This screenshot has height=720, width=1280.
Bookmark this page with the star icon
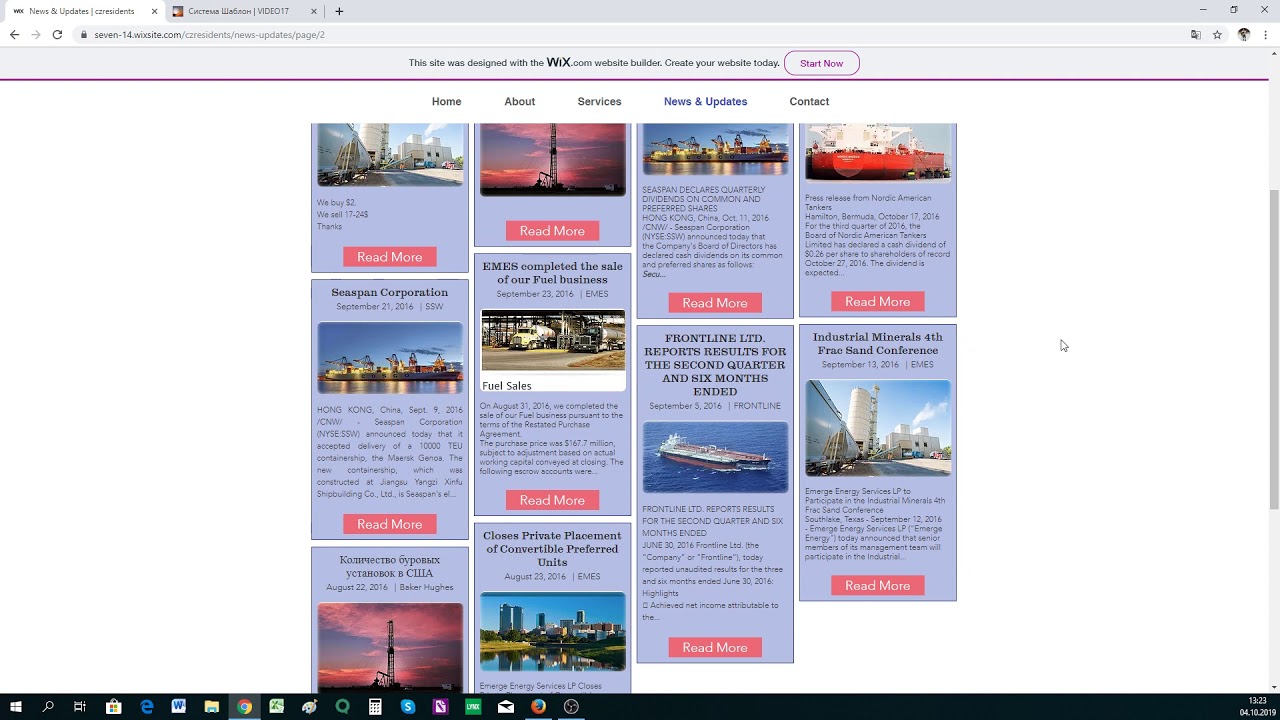pos(1217,34)
